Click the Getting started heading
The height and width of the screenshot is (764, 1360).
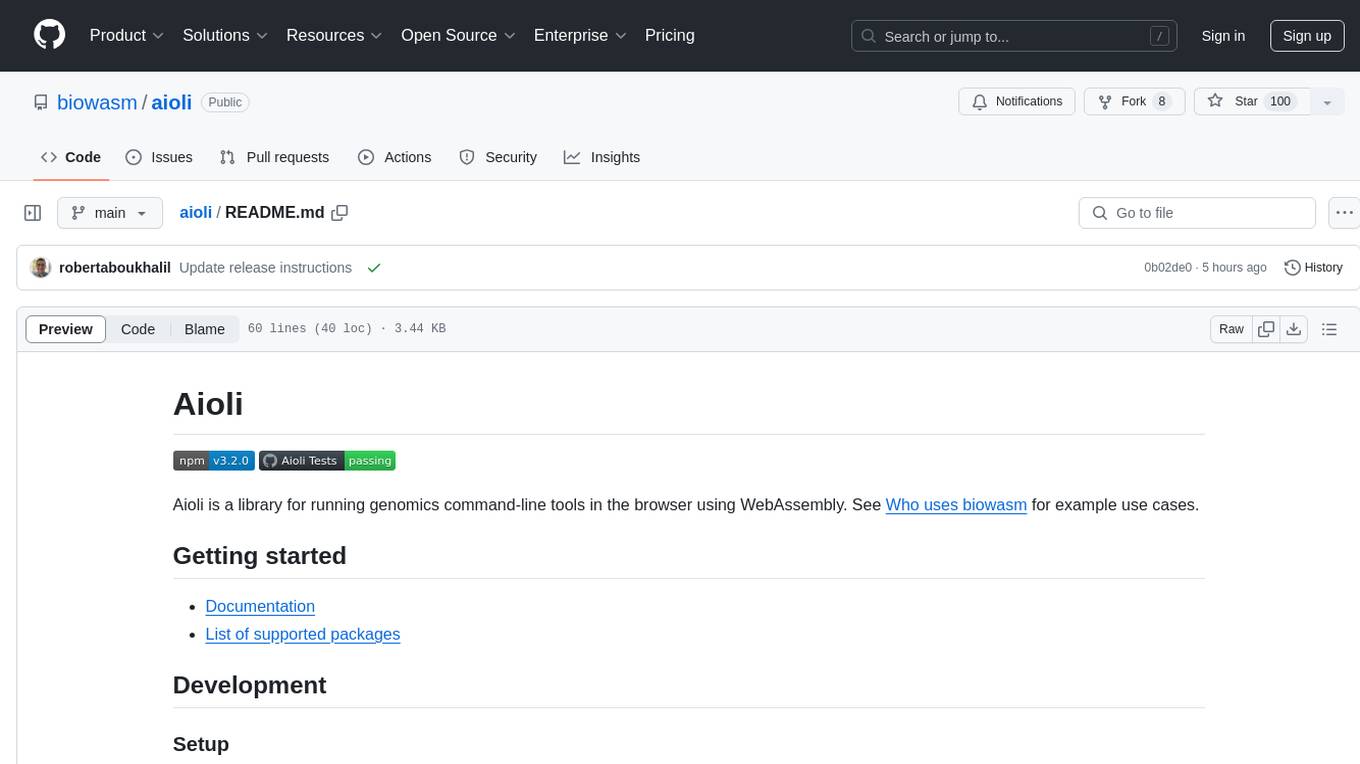(x=260, y=556)
